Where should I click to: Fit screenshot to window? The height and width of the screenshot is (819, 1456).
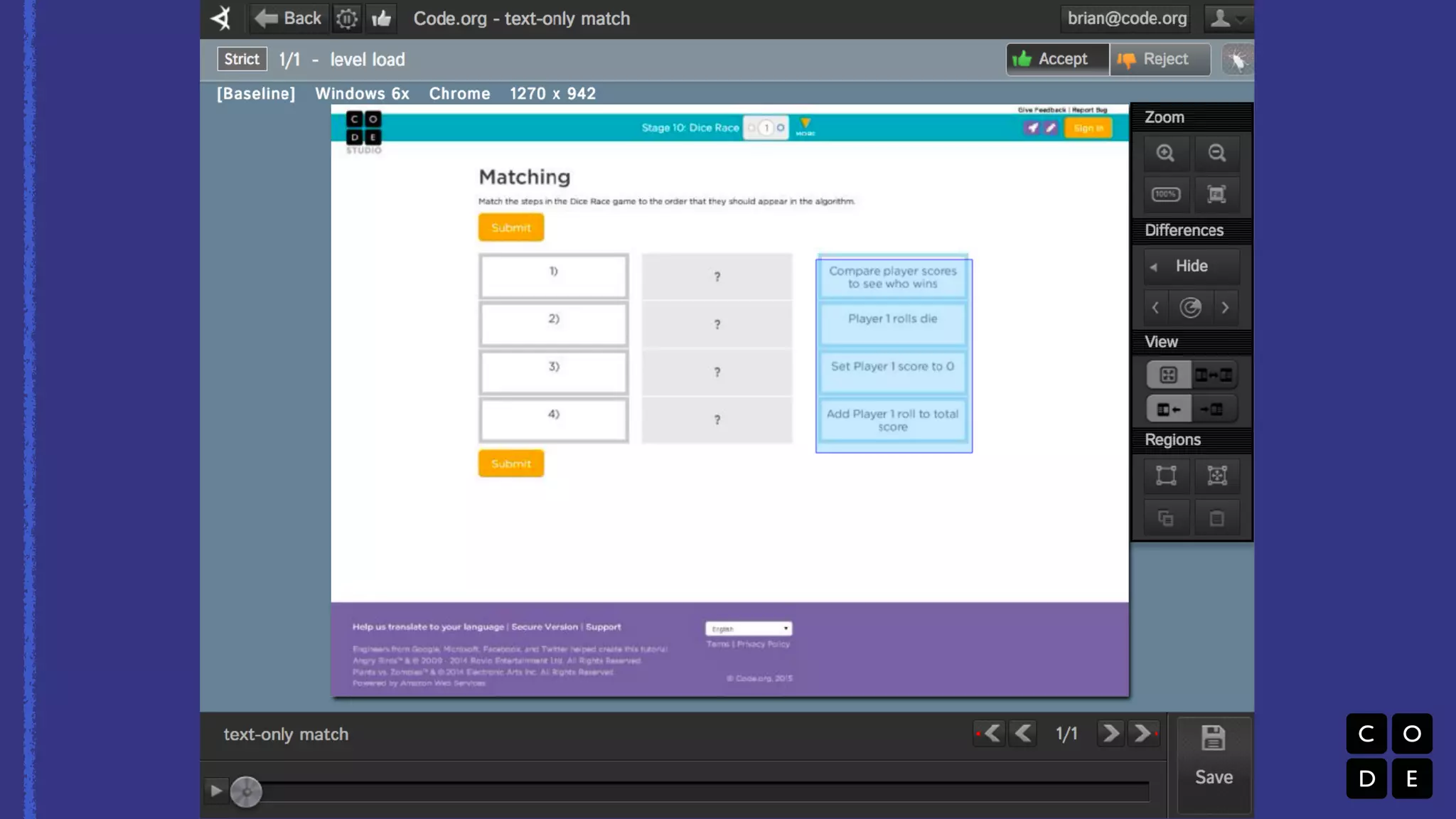[x=1216, y=194]
